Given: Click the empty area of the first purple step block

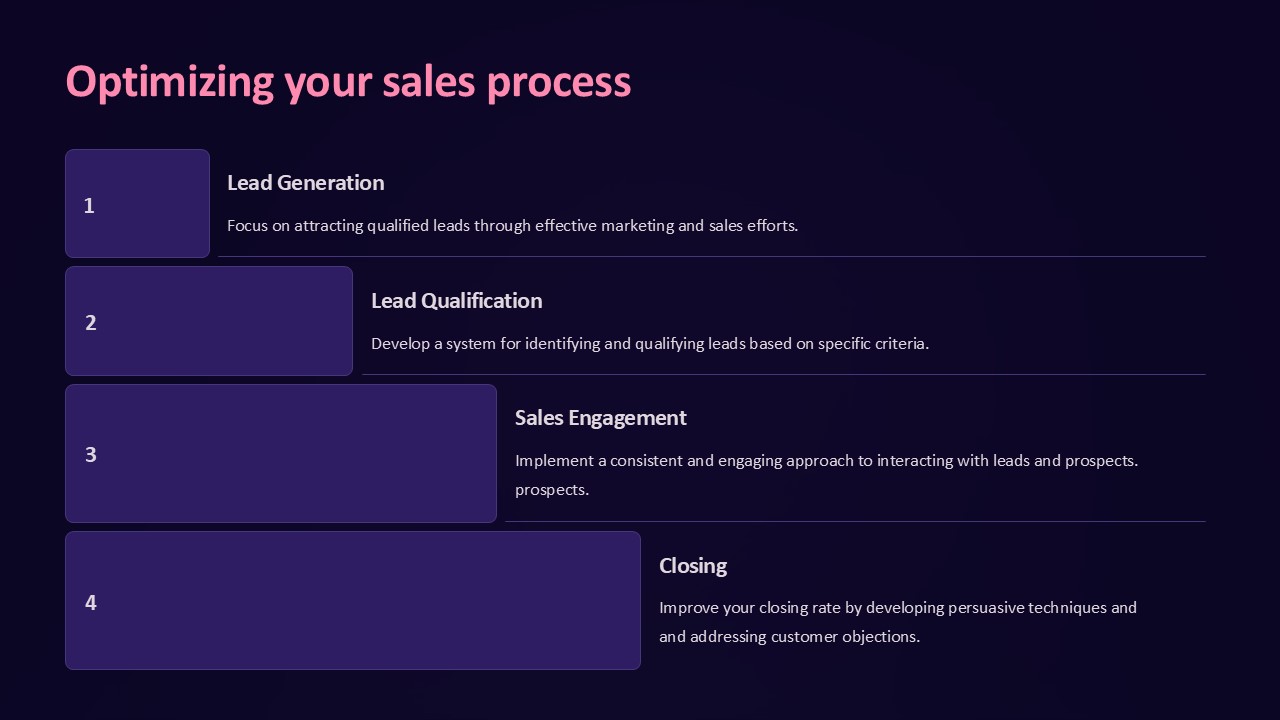Looking at the screenshot, I should coord(150,204).
